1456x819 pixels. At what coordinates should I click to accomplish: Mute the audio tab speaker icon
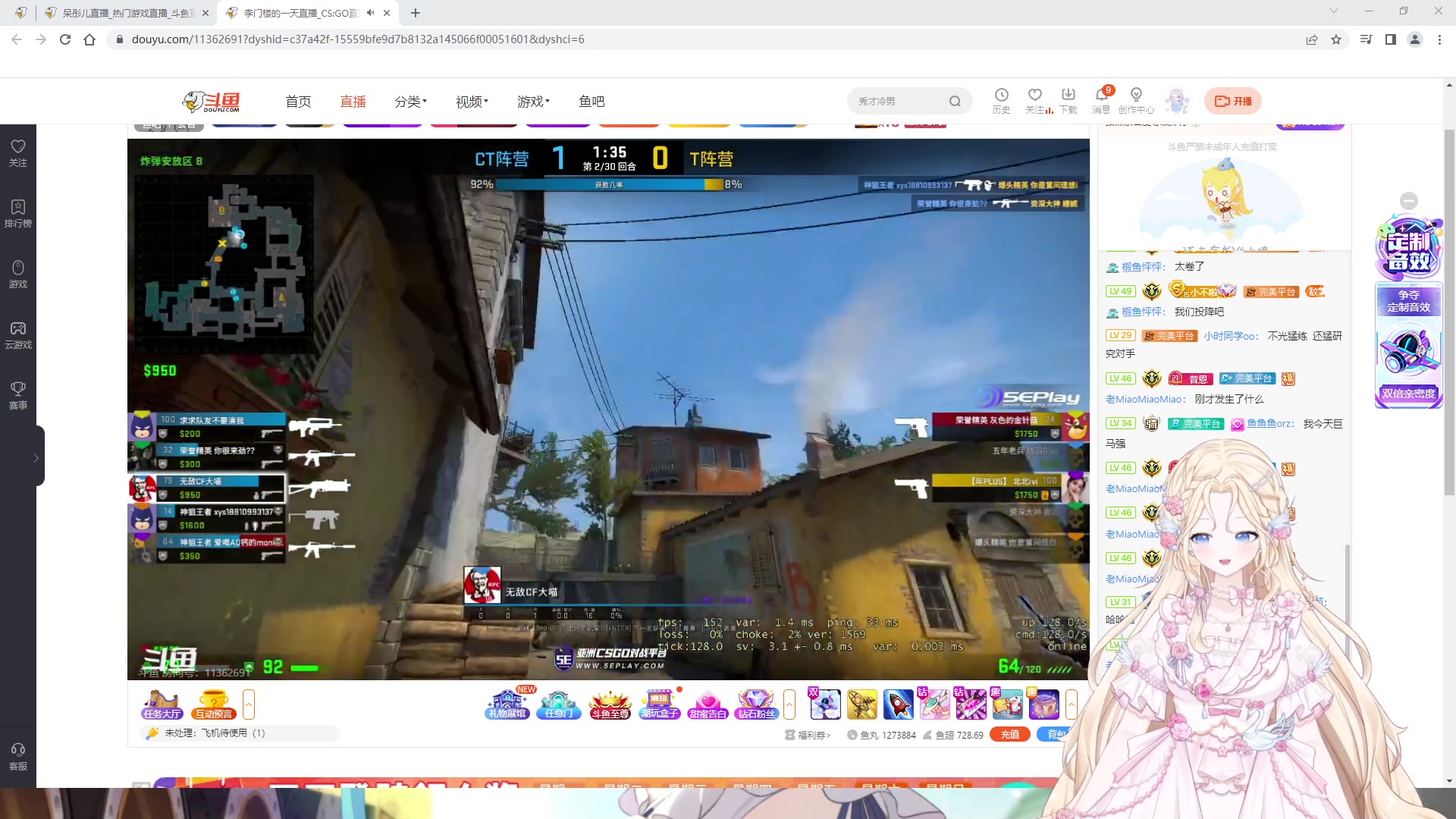(370, 13)
